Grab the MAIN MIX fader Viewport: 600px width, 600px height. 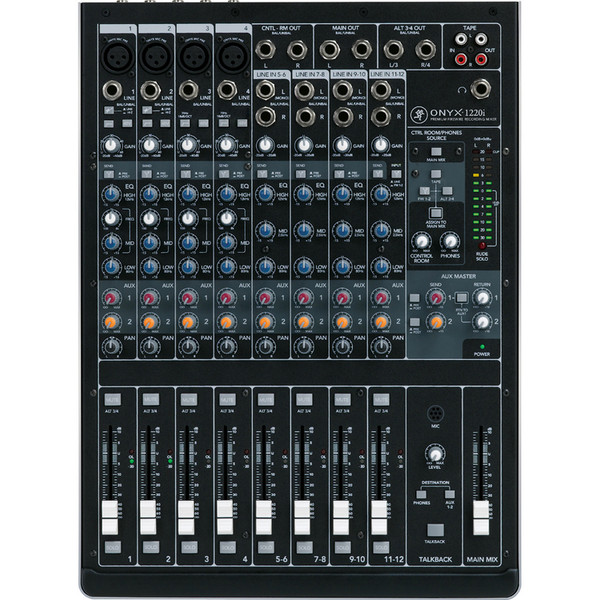[x=481, y=517]
